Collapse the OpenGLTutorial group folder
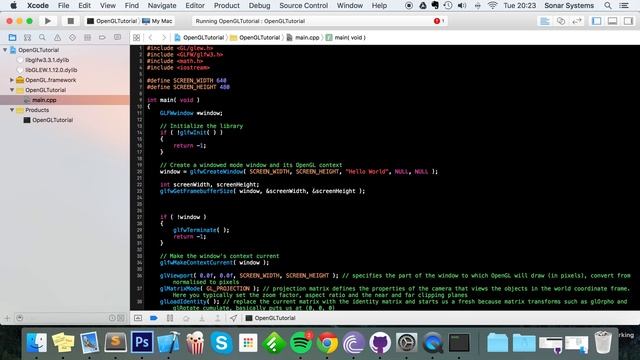 (x=12, y=90)
